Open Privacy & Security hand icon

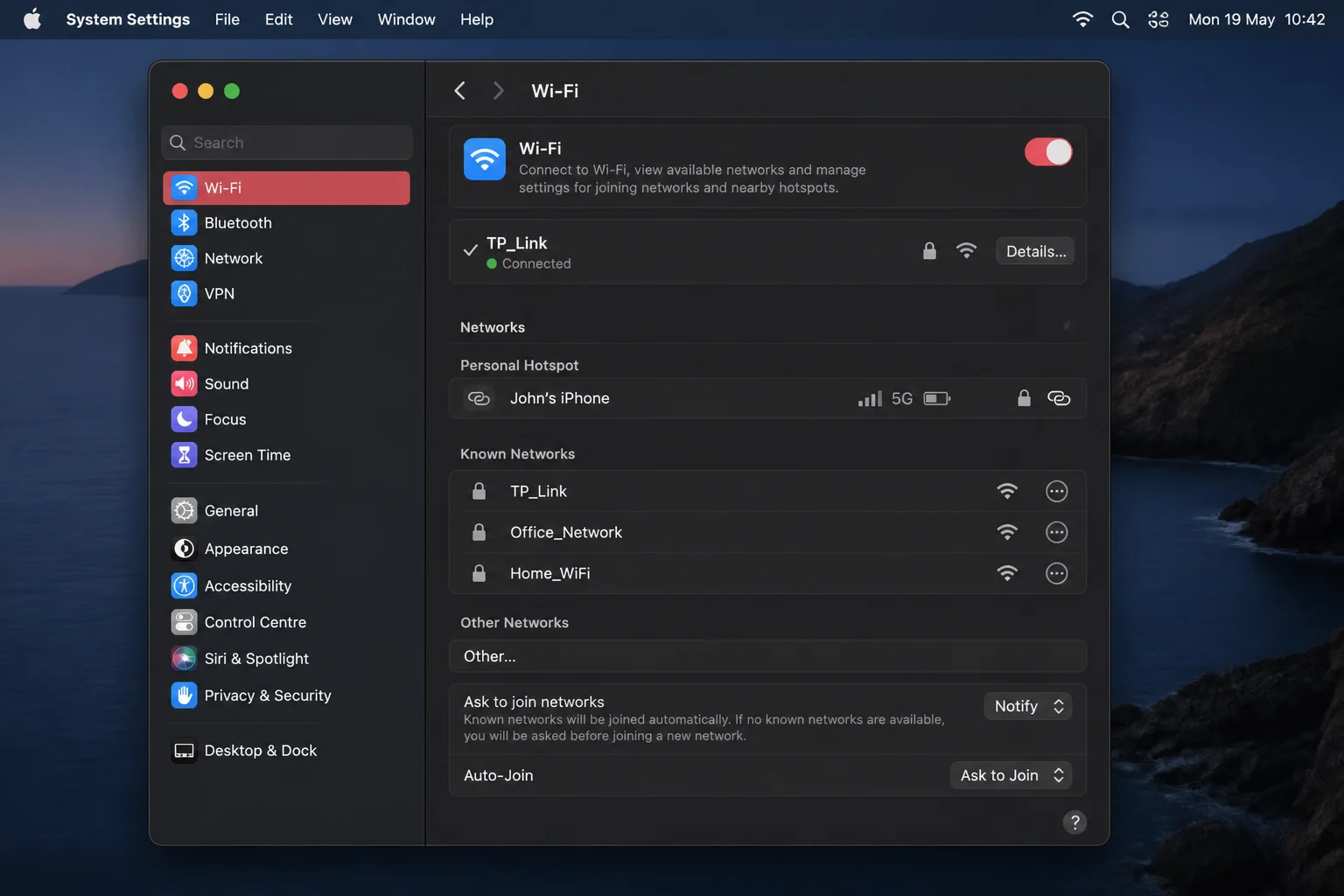point(184,696)
